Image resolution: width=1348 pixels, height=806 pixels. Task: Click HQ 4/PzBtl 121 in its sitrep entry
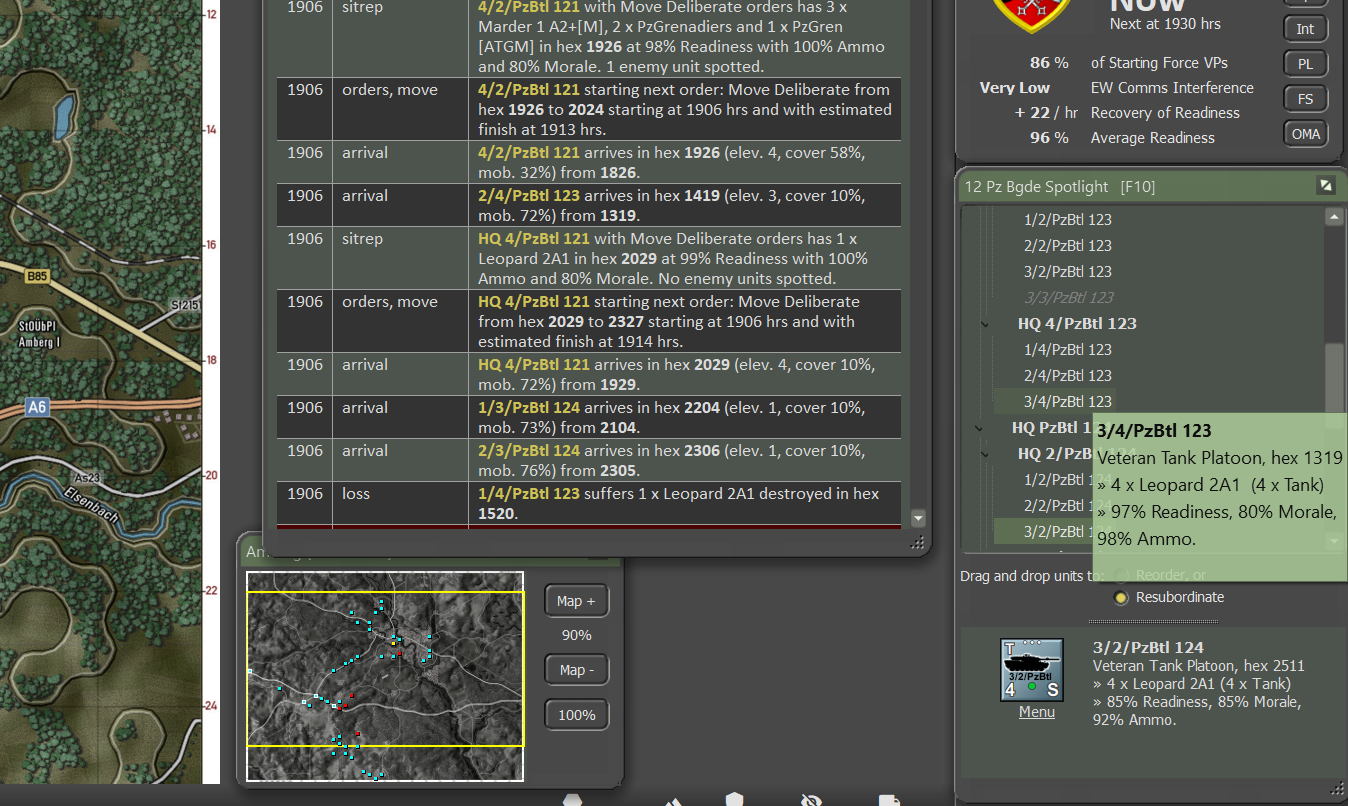pos(534,239)
